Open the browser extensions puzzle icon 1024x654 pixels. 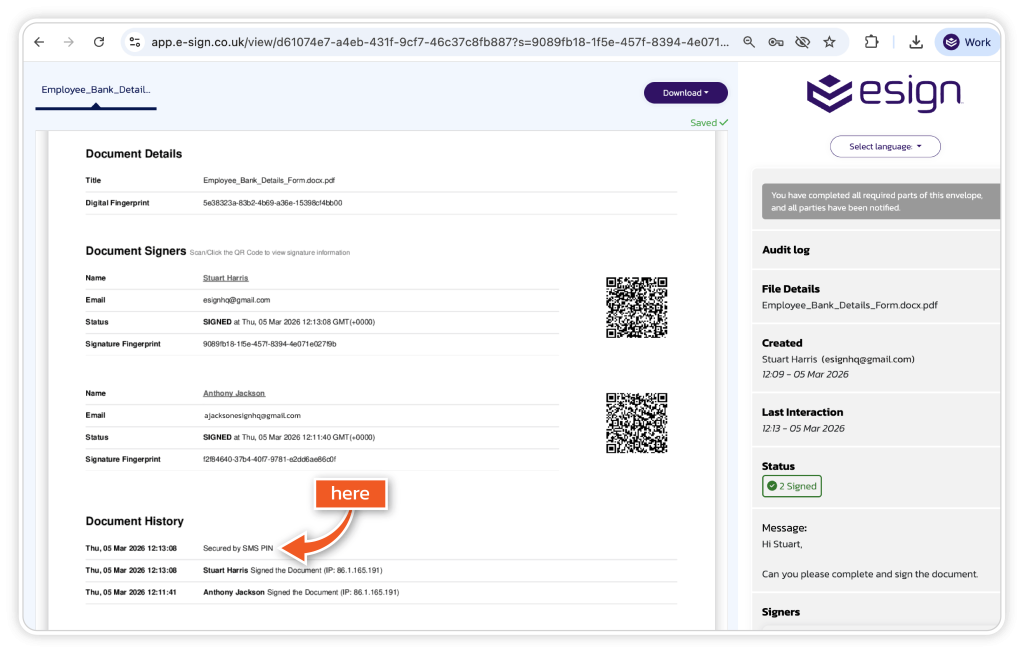871,42
